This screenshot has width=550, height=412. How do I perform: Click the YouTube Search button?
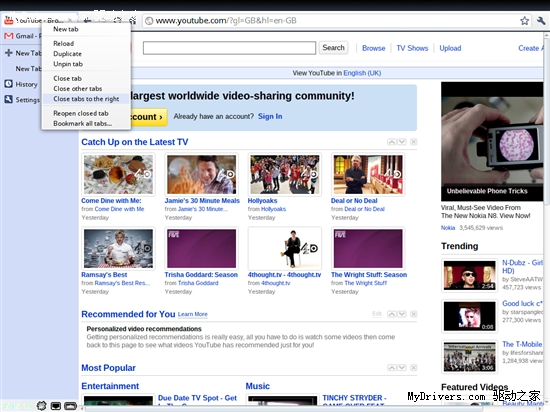tap(333, 48)
